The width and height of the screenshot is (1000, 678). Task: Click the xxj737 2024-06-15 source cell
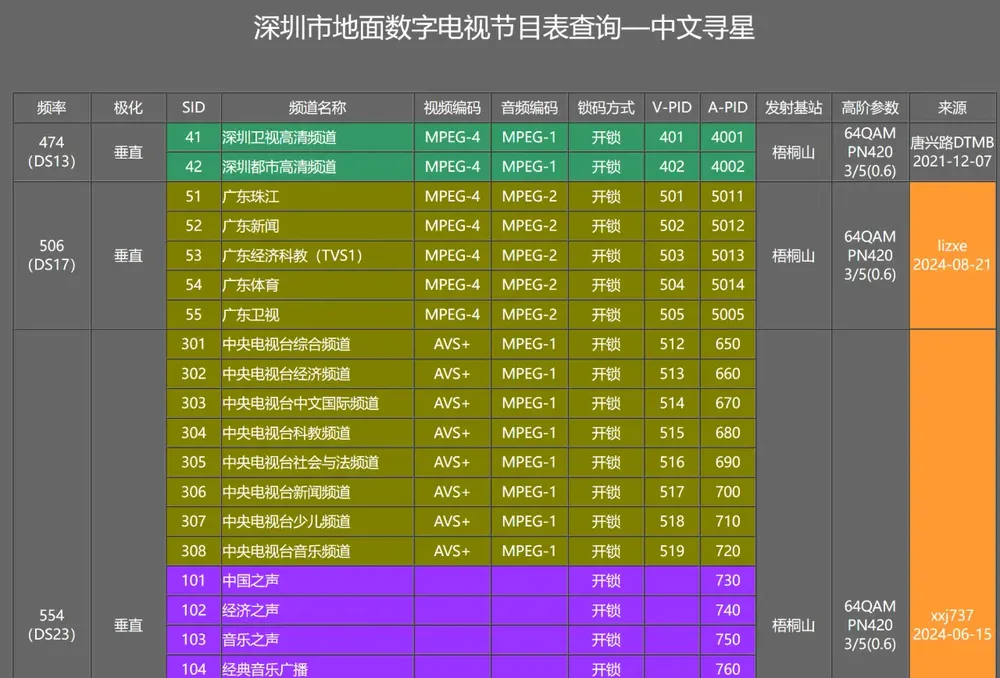click(x=952, y=625)
